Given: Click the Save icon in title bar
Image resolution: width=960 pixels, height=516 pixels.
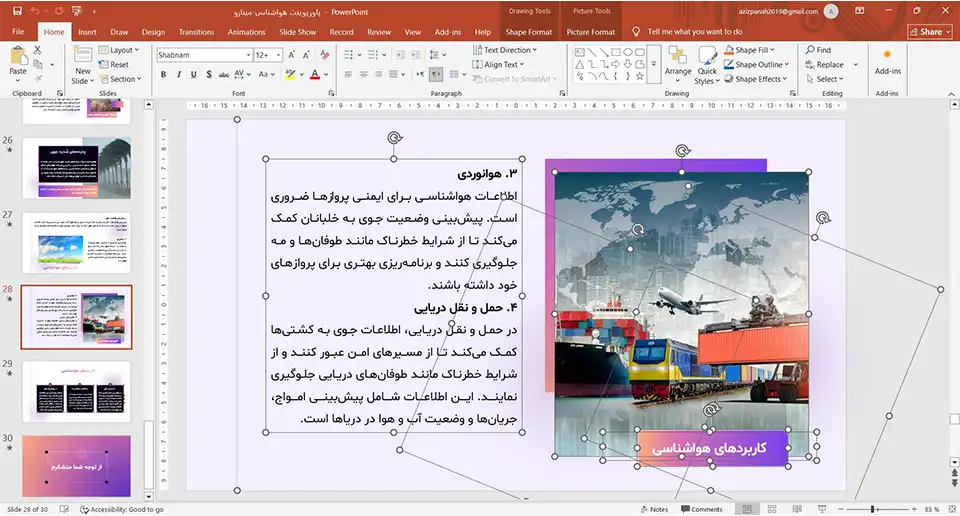Looking at the screenshot, I should [x=17, y=11].
